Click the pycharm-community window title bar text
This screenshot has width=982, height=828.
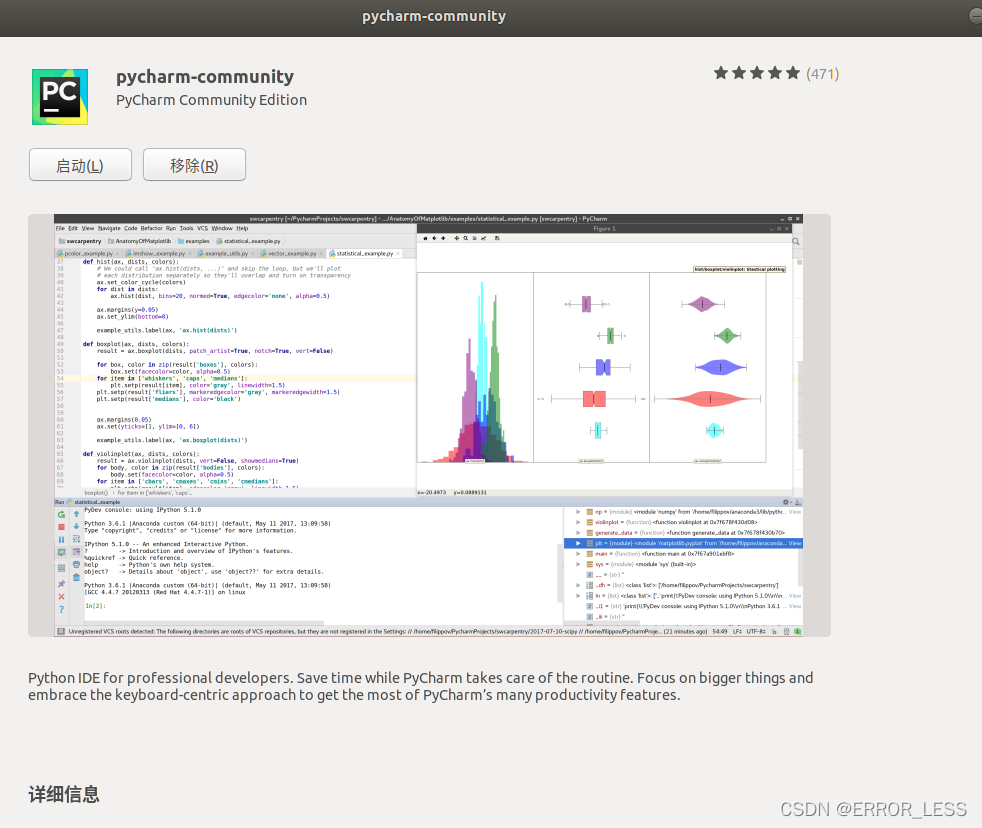[x=434, y=16]
